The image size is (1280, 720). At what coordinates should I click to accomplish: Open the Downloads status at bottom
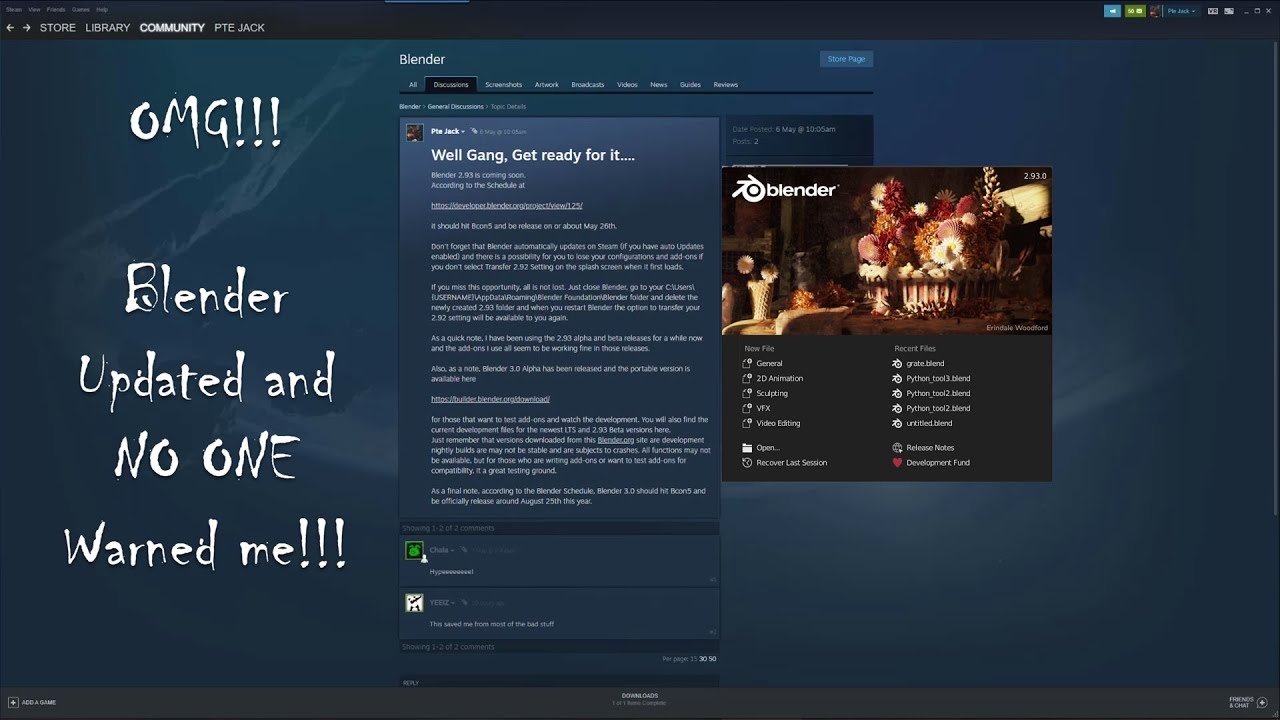(x=640, y=699)
